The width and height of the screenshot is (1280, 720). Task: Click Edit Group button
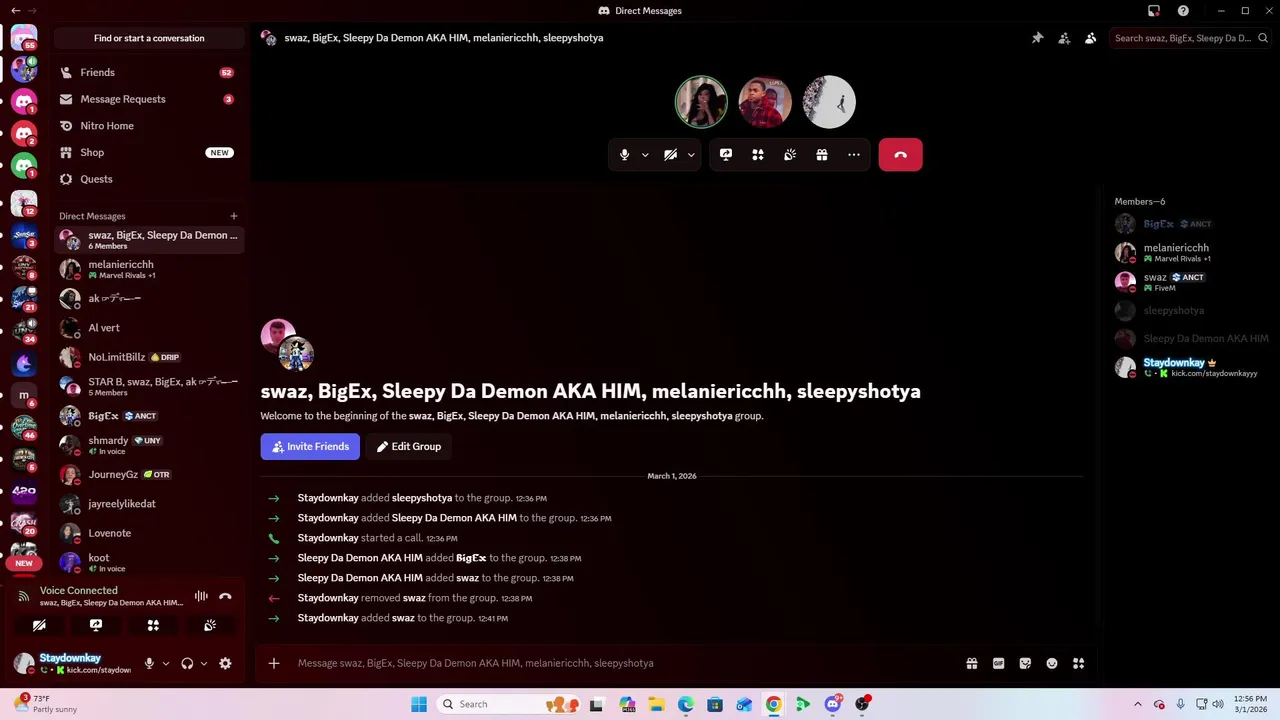click(x=408, y=447)
